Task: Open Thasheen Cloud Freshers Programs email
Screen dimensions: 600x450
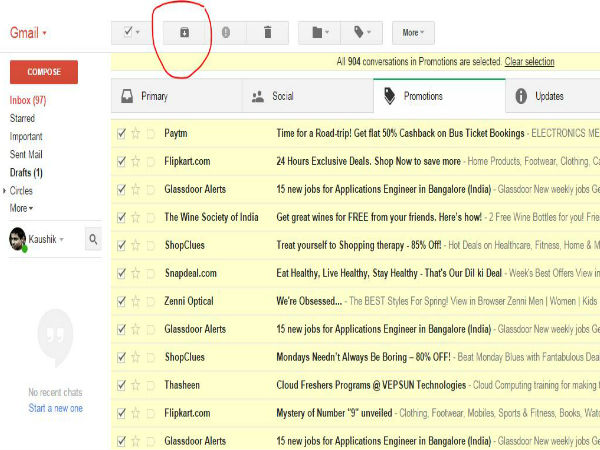Action: click(356, 385)
